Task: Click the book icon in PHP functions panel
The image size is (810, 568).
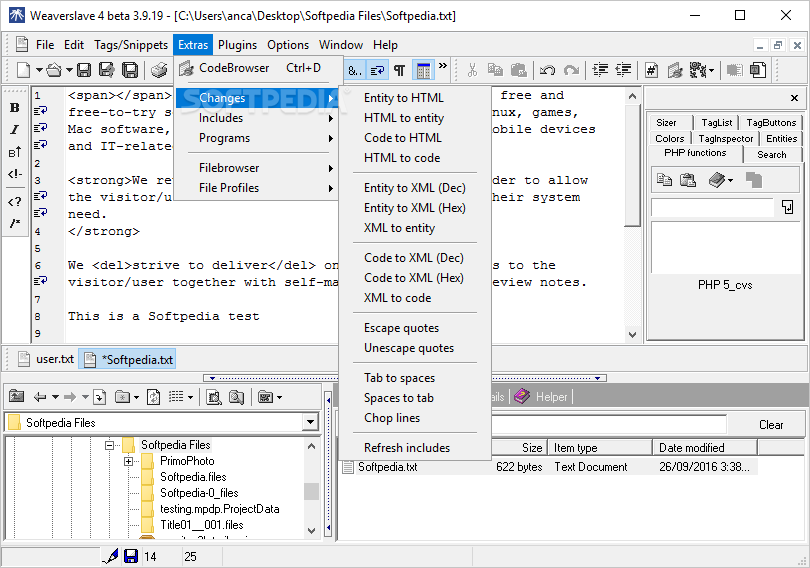Action: coord(717,180)
